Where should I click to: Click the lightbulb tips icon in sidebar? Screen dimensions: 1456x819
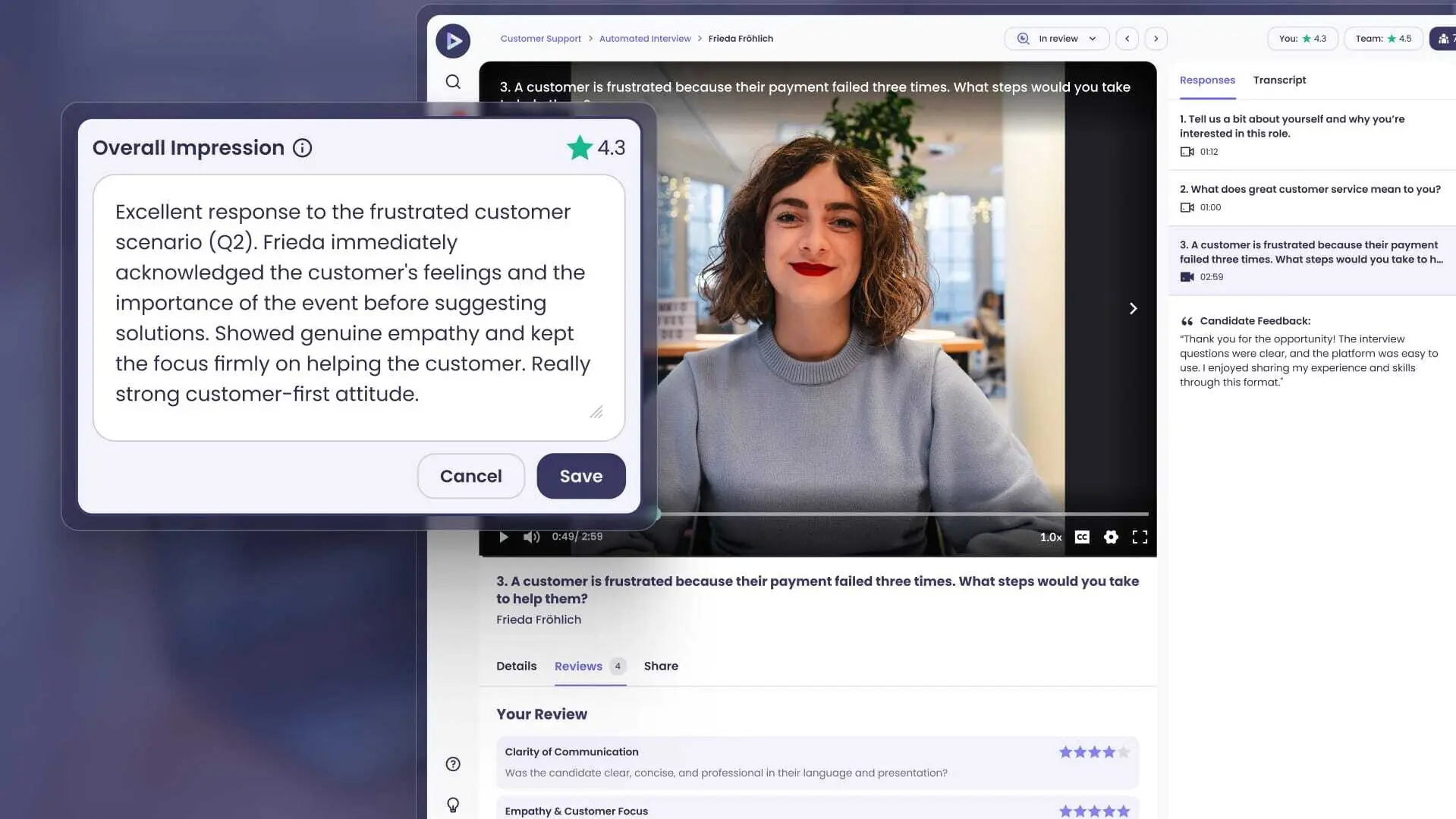coord(453,805)
